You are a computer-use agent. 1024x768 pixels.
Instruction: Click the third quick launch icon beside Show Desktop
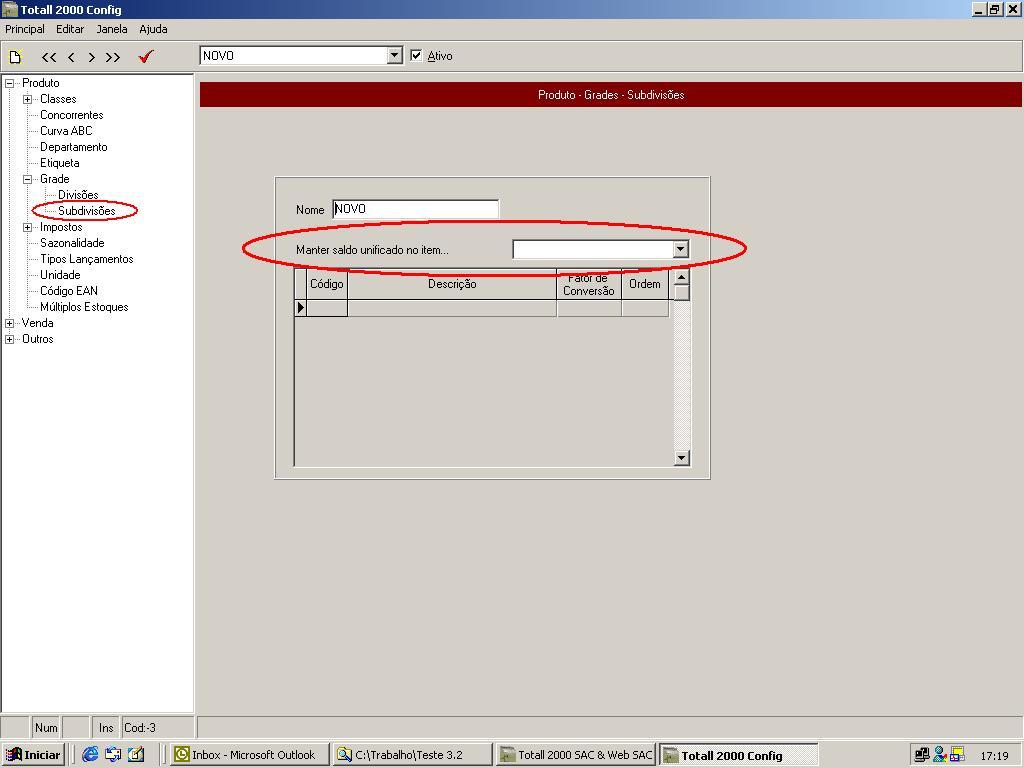tap(136, 754)
